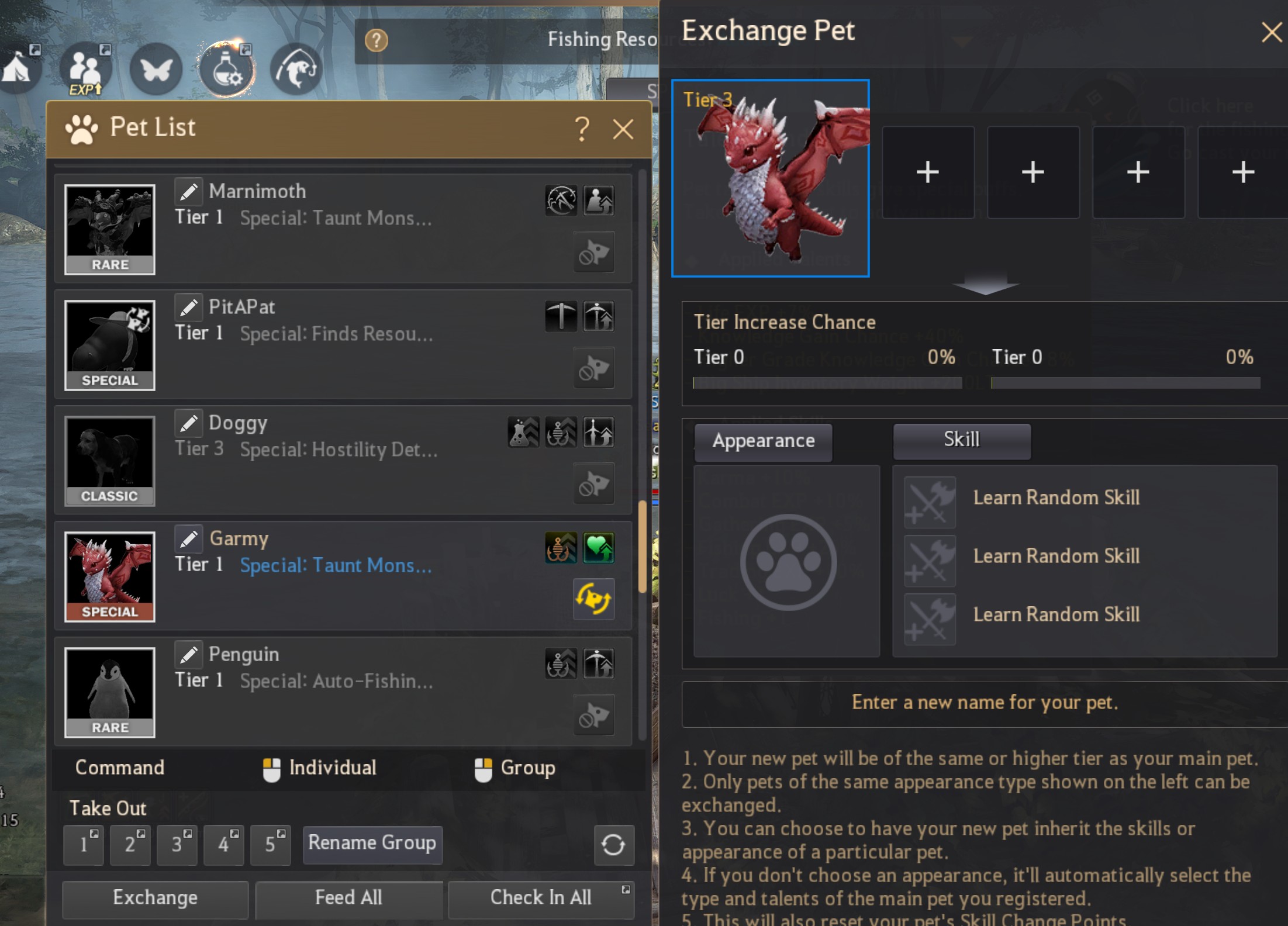The height and width of the screenshot is (926, 1288).
Task: Click the Feed All button
Action: tap(348, 898)
